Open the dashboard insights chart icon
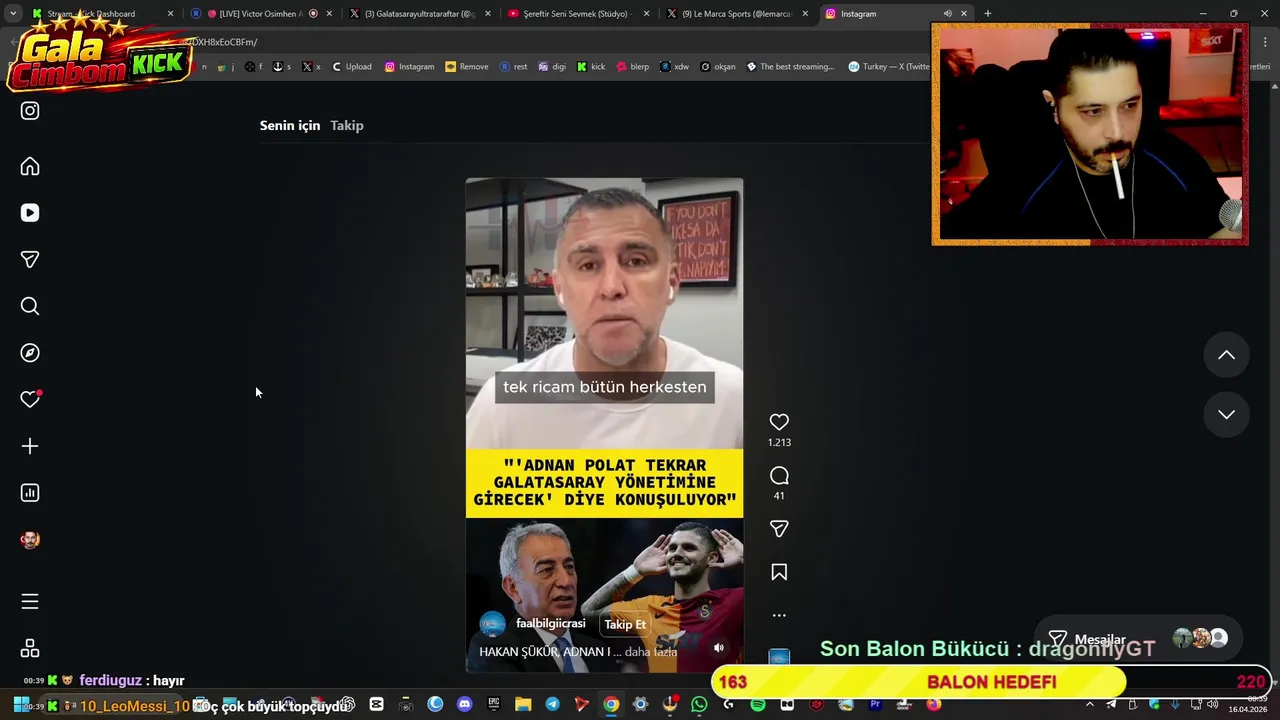Image resolution: width=1280 pixels, height=720 pixels. point(30,493)
